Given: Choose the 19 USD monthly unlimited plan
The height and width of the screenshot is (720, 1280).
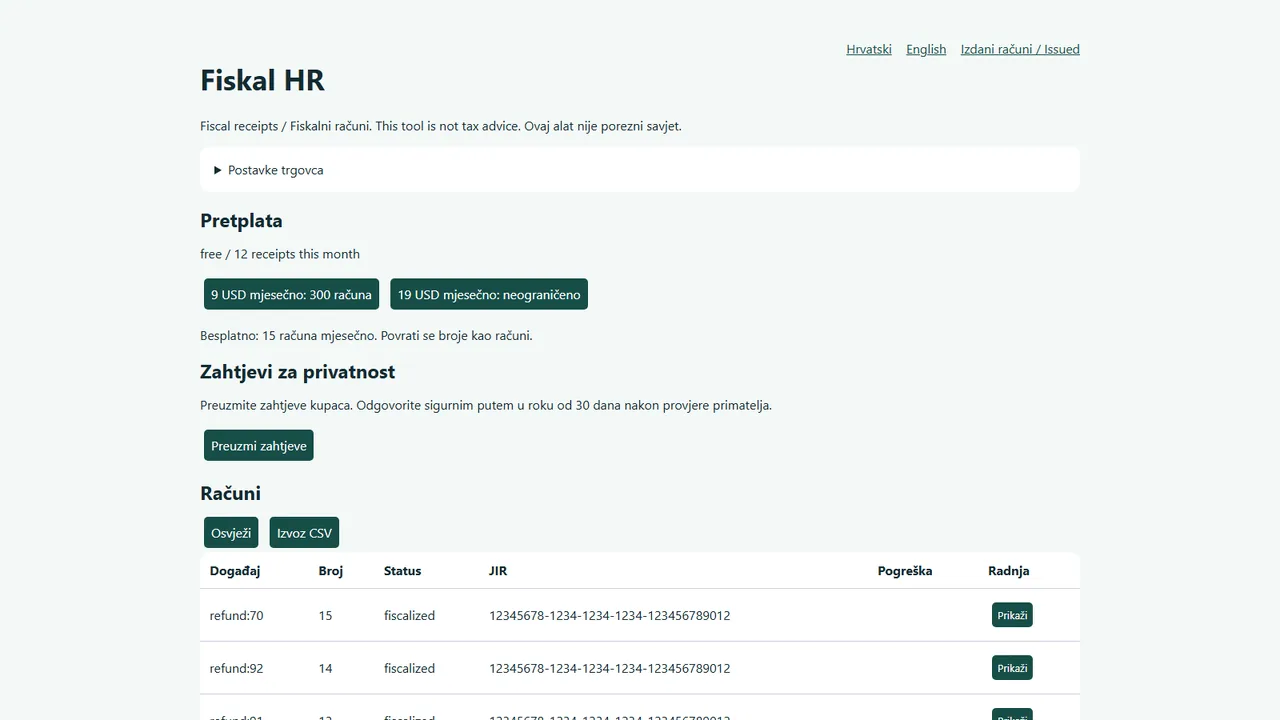Looking at the screenshot, I should click(x=489, y=294).
